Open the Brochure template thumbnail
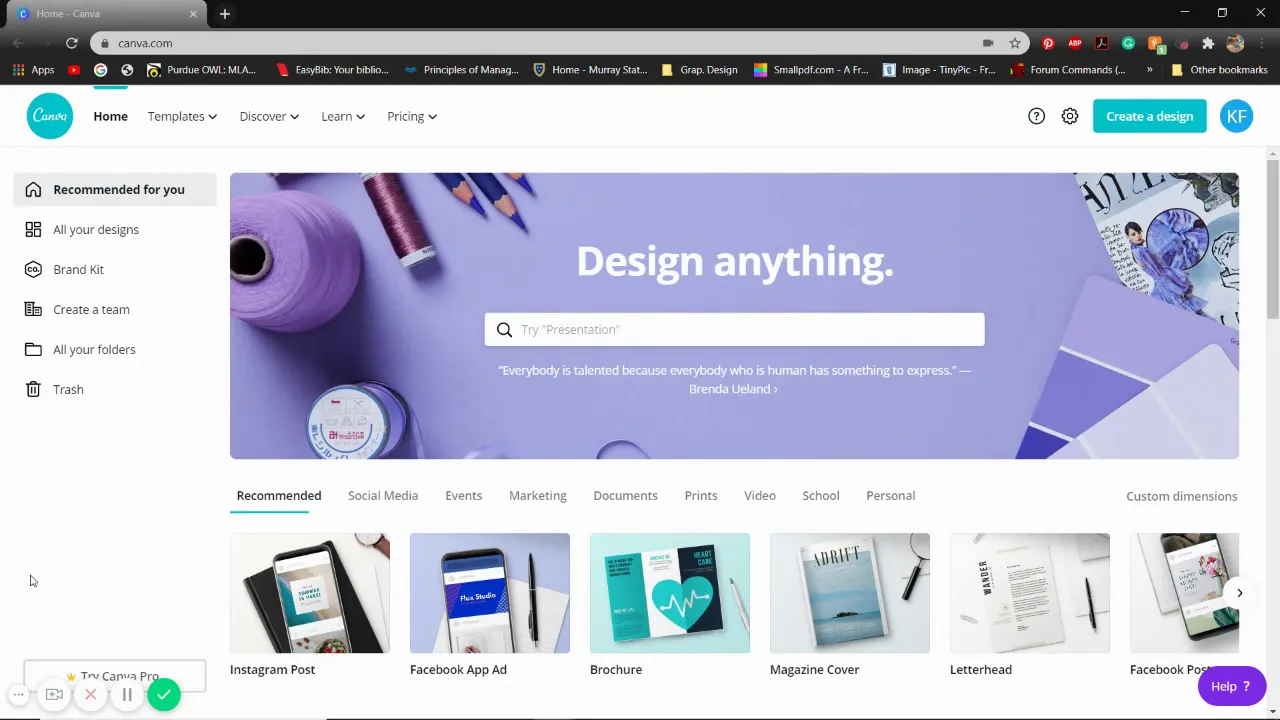1280x720 pixels. (670, 593)
